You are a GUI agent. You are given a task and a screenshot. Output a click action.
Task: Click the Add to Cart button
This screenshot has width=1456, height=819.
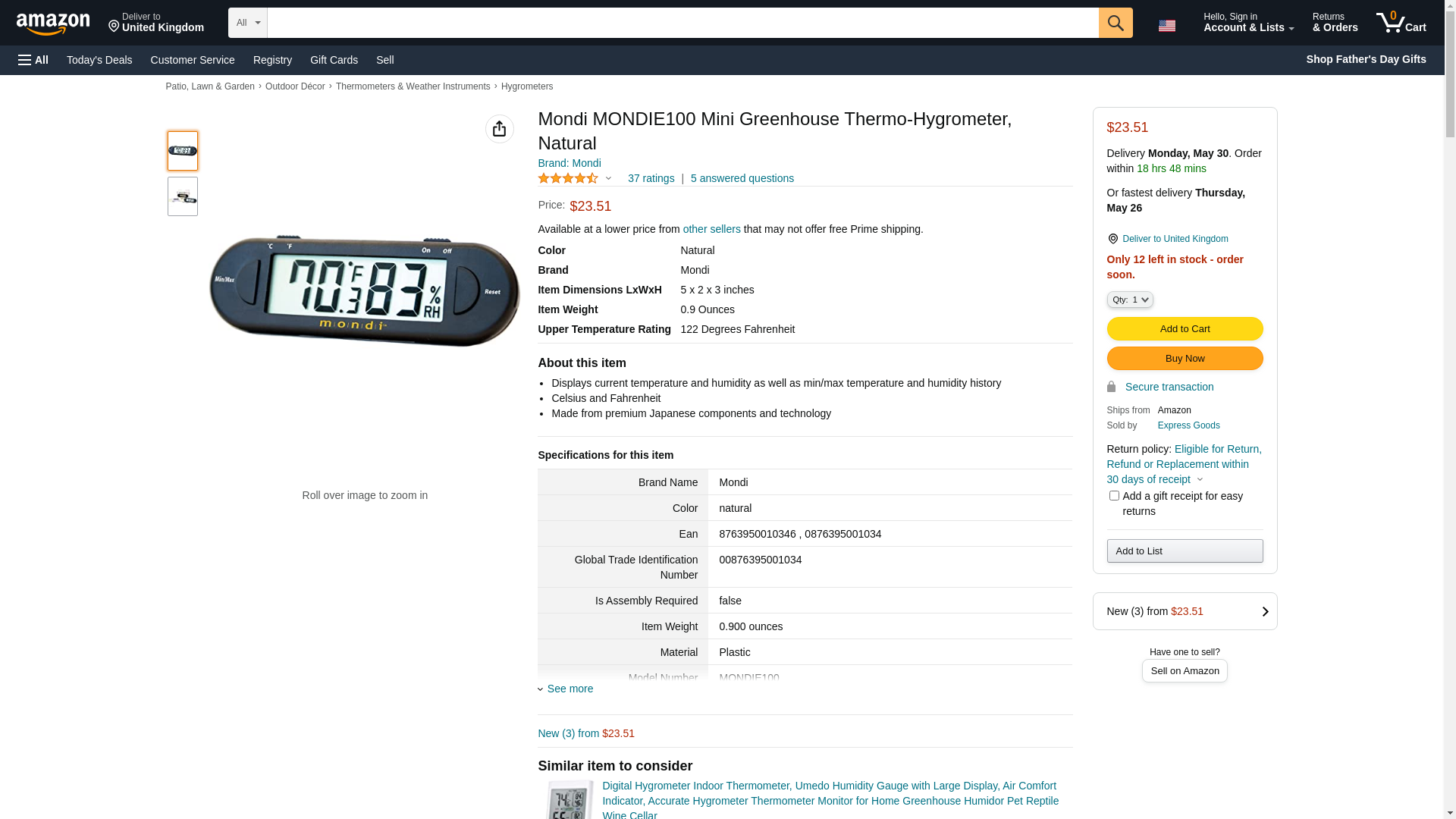pyautogui.click(x=1184, y=329)
